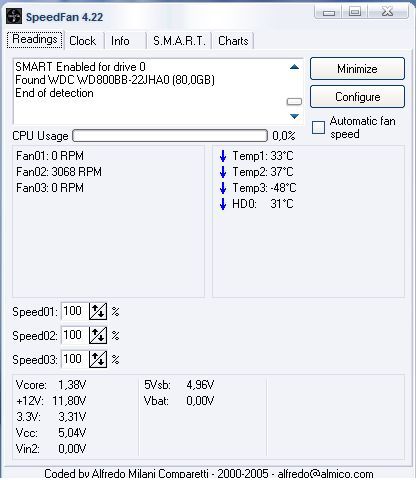Screen dimensions: 417x480
Task: Switch to the Clock tab
Action: (83, 41)
